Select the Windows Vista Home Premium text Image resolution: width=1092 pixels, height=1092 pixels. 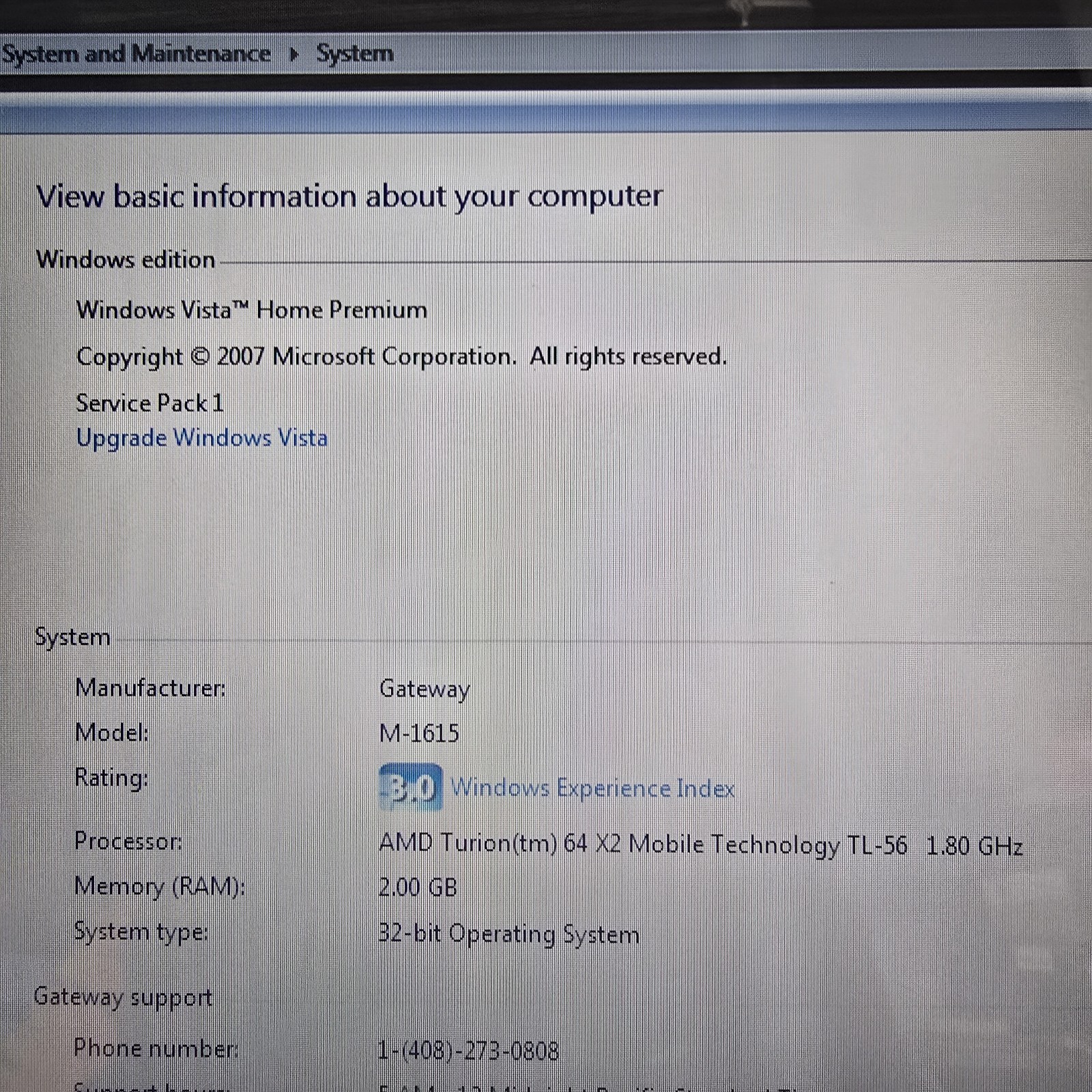pos(252,310)
